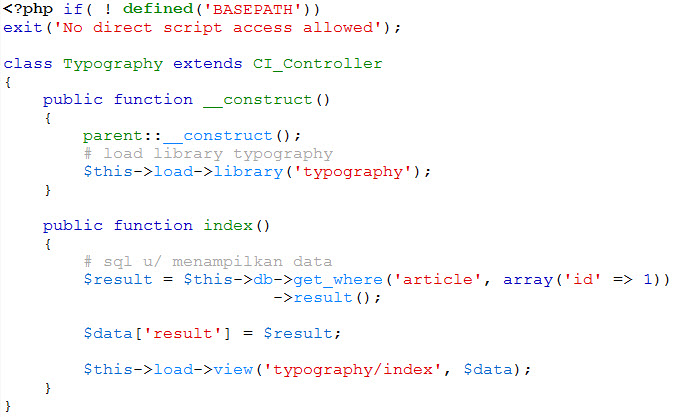Click the 'view' method in load->view
Viewport: 674px width, 417px height.
[233, 370]
